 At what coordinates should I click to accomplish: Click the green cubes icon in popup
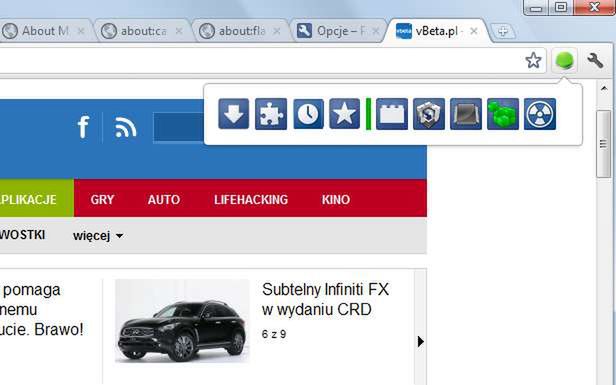pyautogui.click(x=503, y=114)
